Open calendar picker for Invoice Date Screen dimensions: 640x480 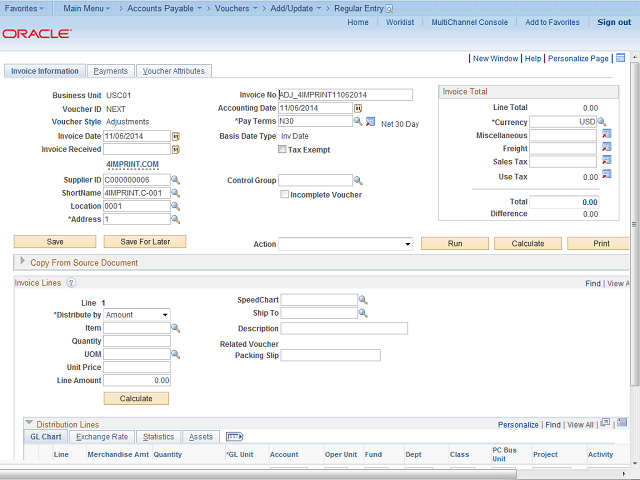click(x=176, y=136)
